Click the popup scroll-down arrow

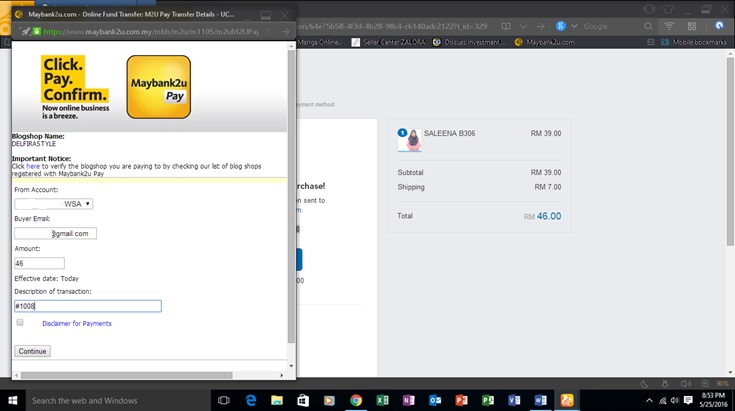click(x=291, y=366)
